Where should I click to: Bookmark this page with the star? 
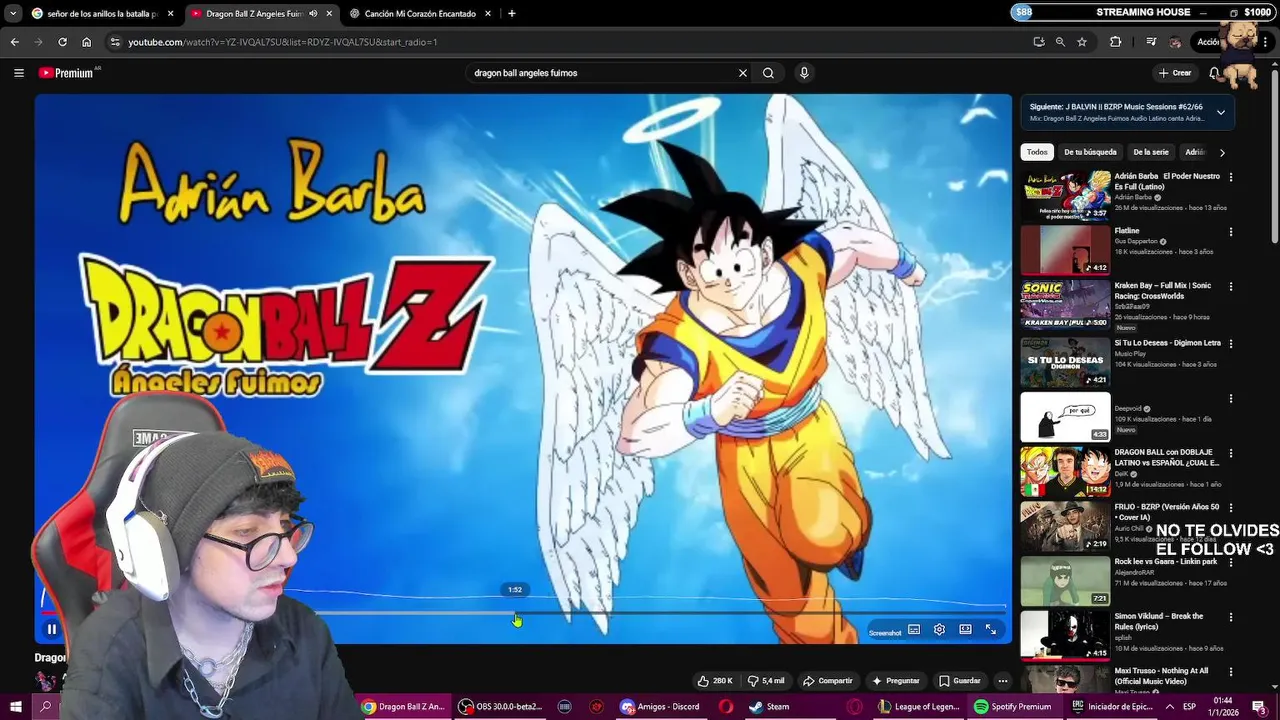(x=1082, y=42)
